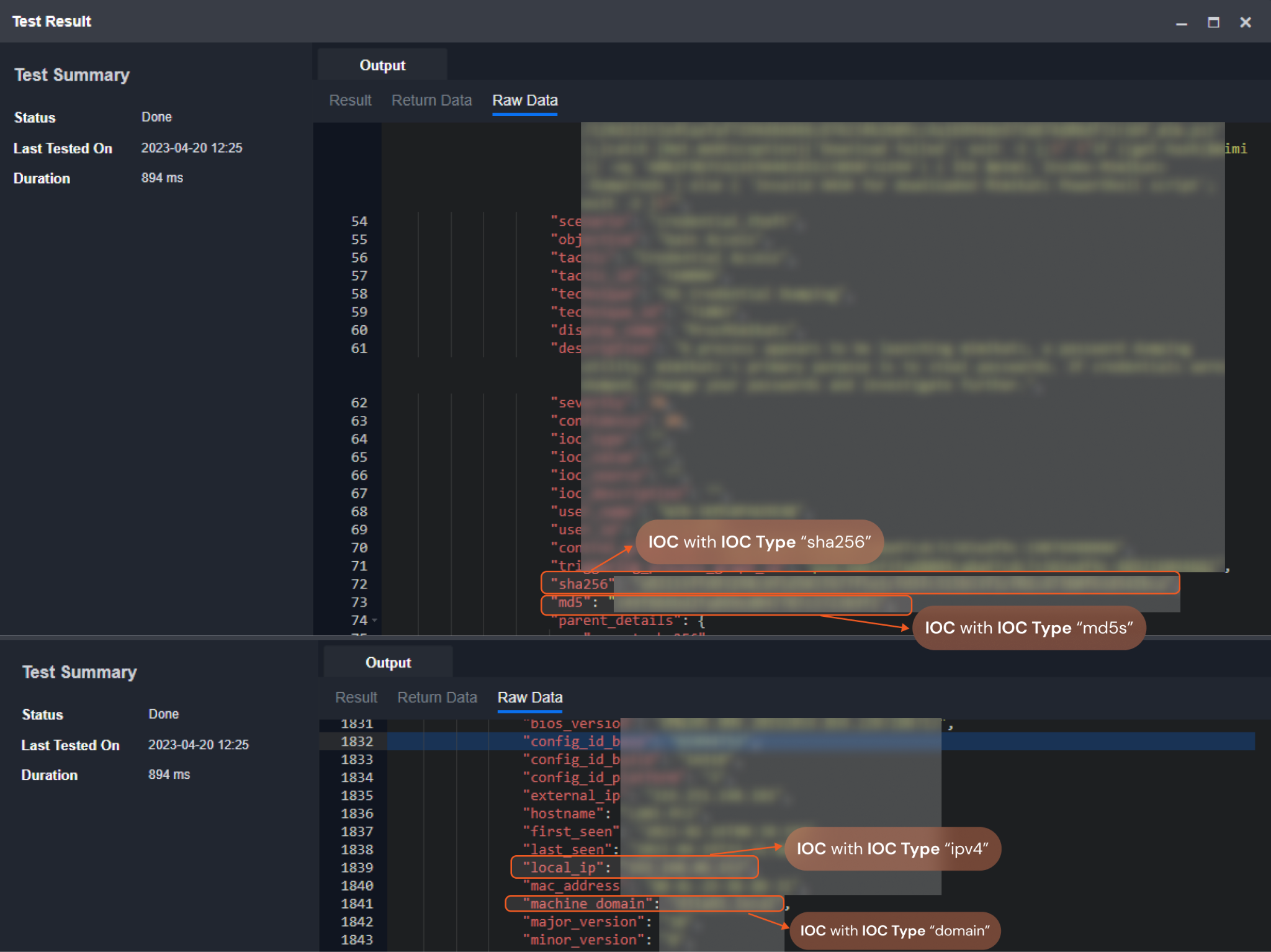This screenshot has width=1271, height=952.
Task: Click the local_ip key line
Action: (x=562, y=868)
